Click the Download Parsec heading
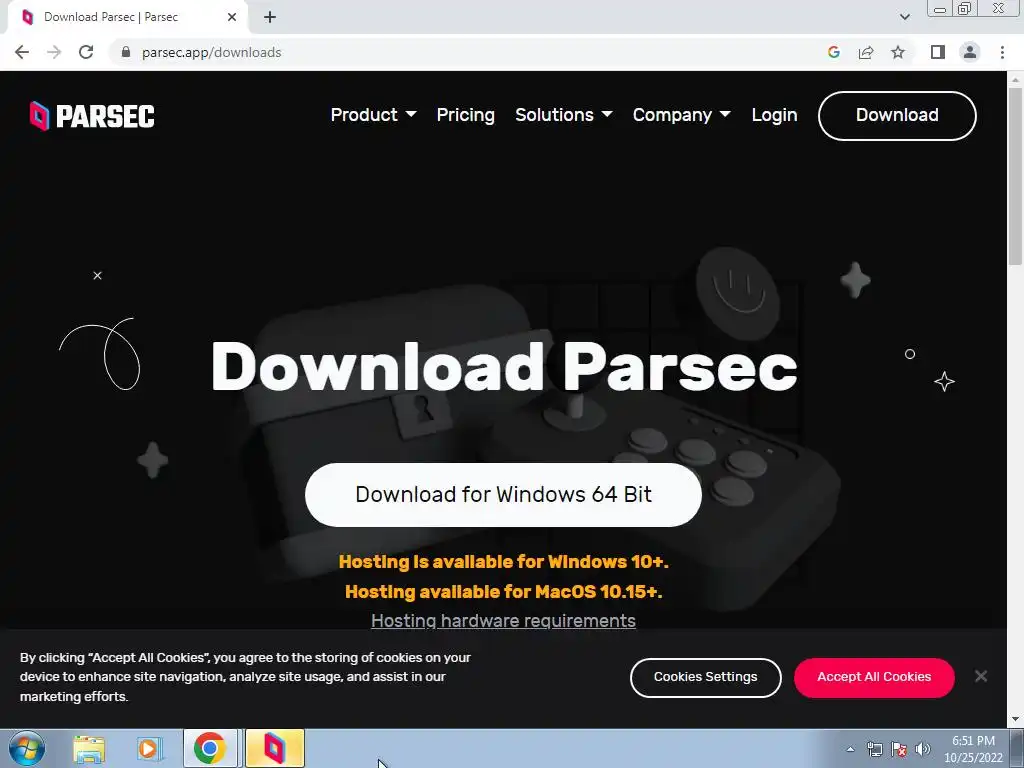The width and height of the screenshot is (1024, 768). [504, 367]
